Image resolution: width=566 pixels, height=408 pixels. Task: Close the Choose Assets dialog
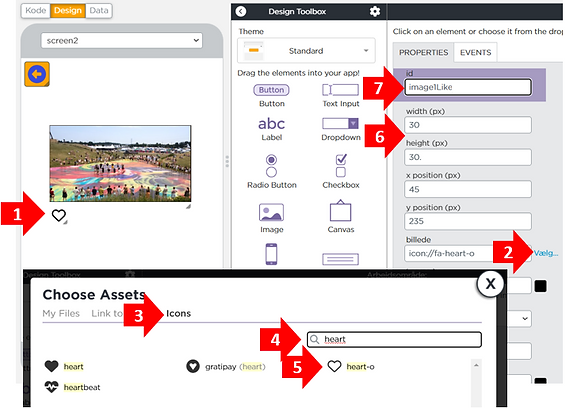(x=490, y=284)
